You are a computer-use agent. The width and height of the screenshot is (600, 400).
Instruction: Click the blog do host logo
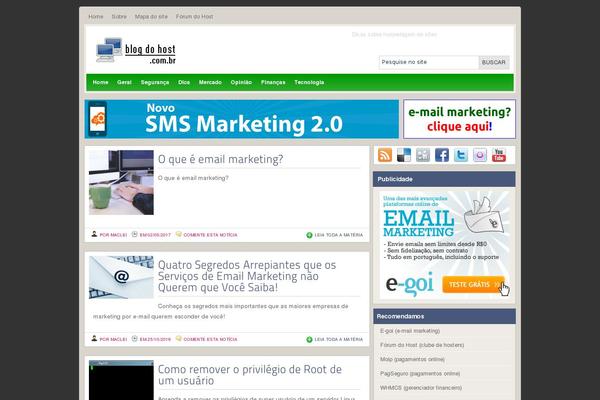tap(136, 50)
